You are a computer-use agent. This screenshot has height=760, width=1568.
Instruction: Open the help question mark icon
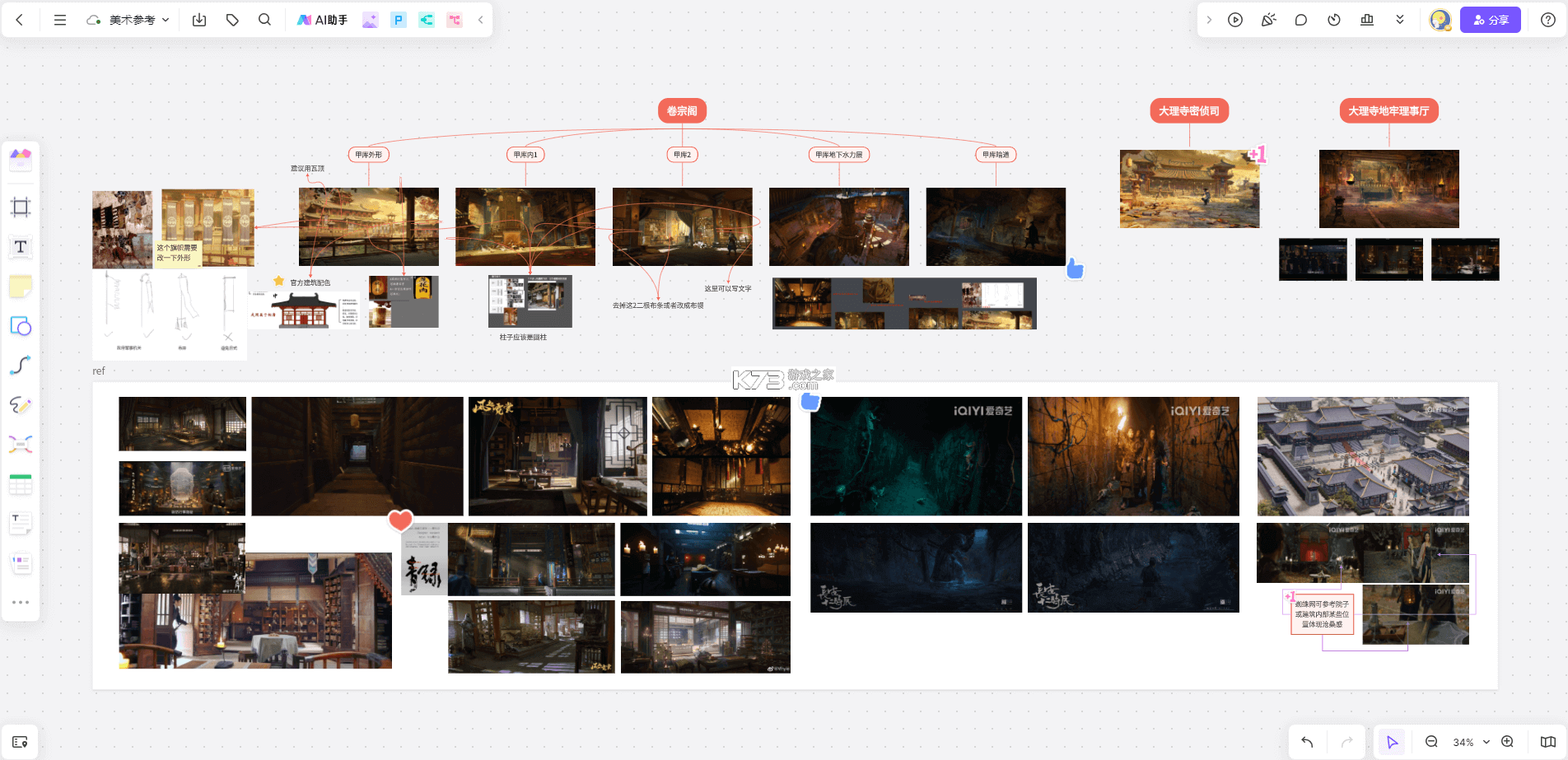coord(1548,20)
